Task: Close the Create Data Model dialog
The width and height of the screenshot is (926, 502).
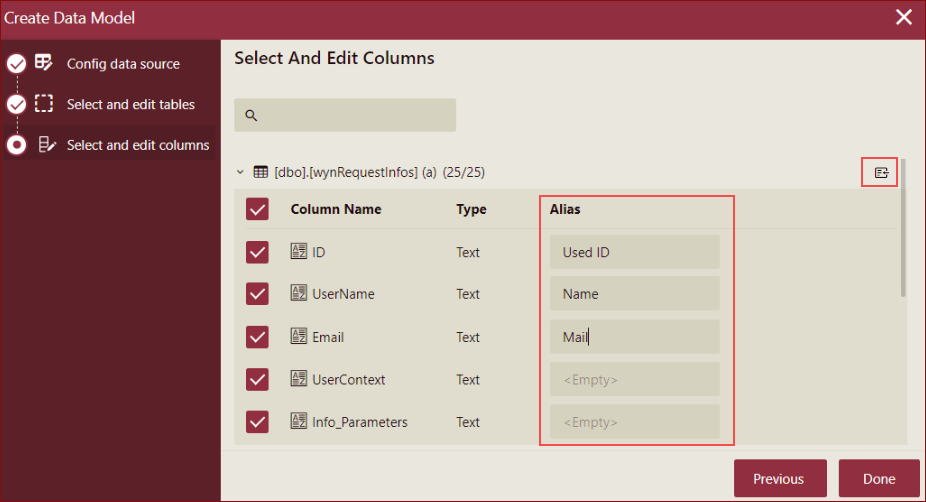Action: (904, 17)
